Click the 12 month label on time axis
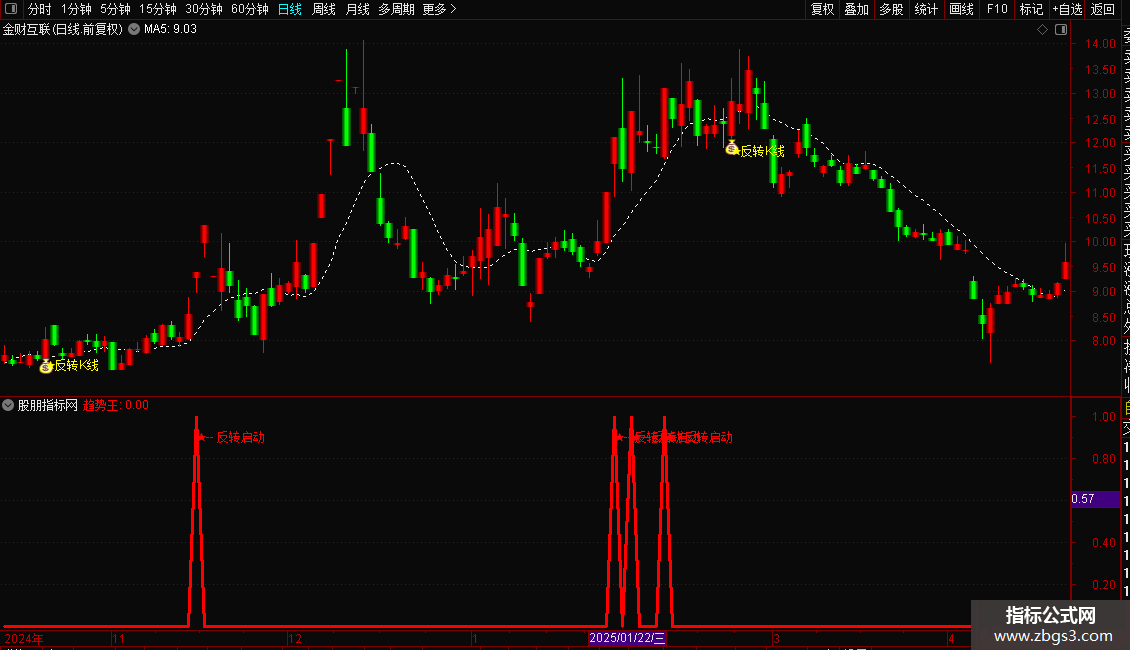 coord(294,639)
